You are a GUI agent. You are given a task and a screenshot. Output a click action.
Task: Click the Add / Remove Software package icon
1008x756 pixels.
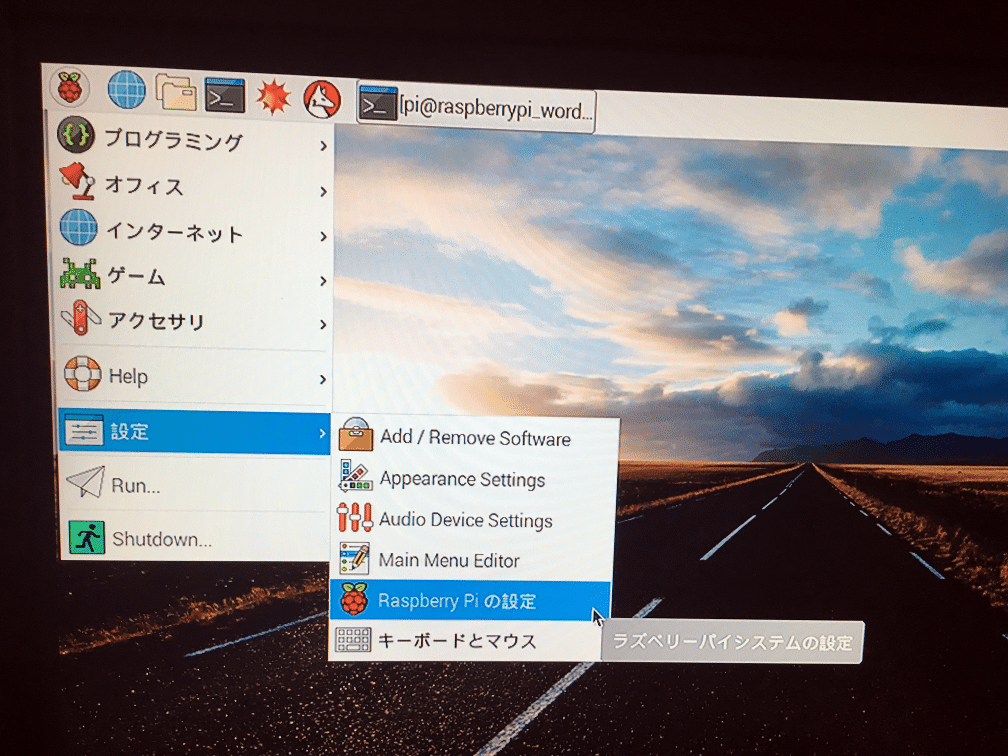(356, 435)
